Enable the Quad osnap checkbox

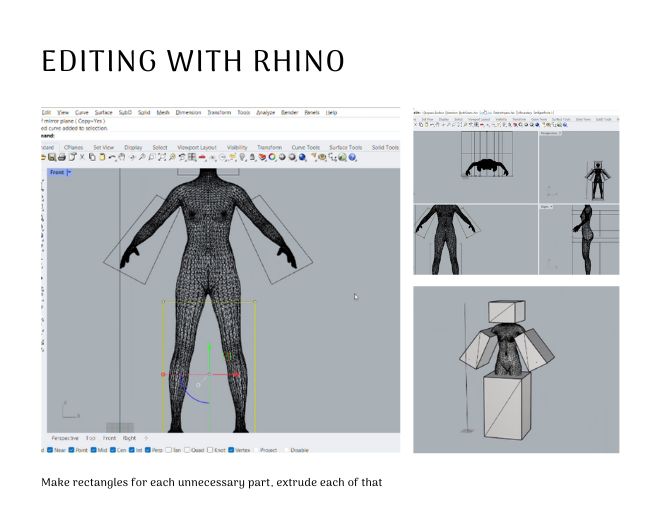coord(187,450)
